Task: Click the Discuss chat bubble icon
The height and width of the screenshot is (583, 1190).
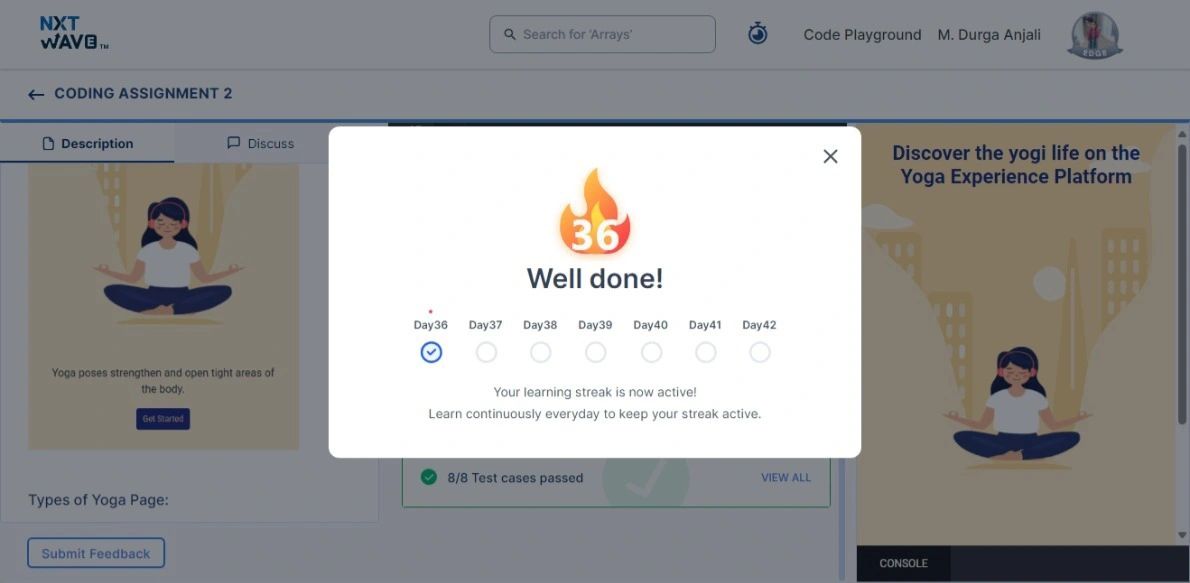Action: (234, 143)
